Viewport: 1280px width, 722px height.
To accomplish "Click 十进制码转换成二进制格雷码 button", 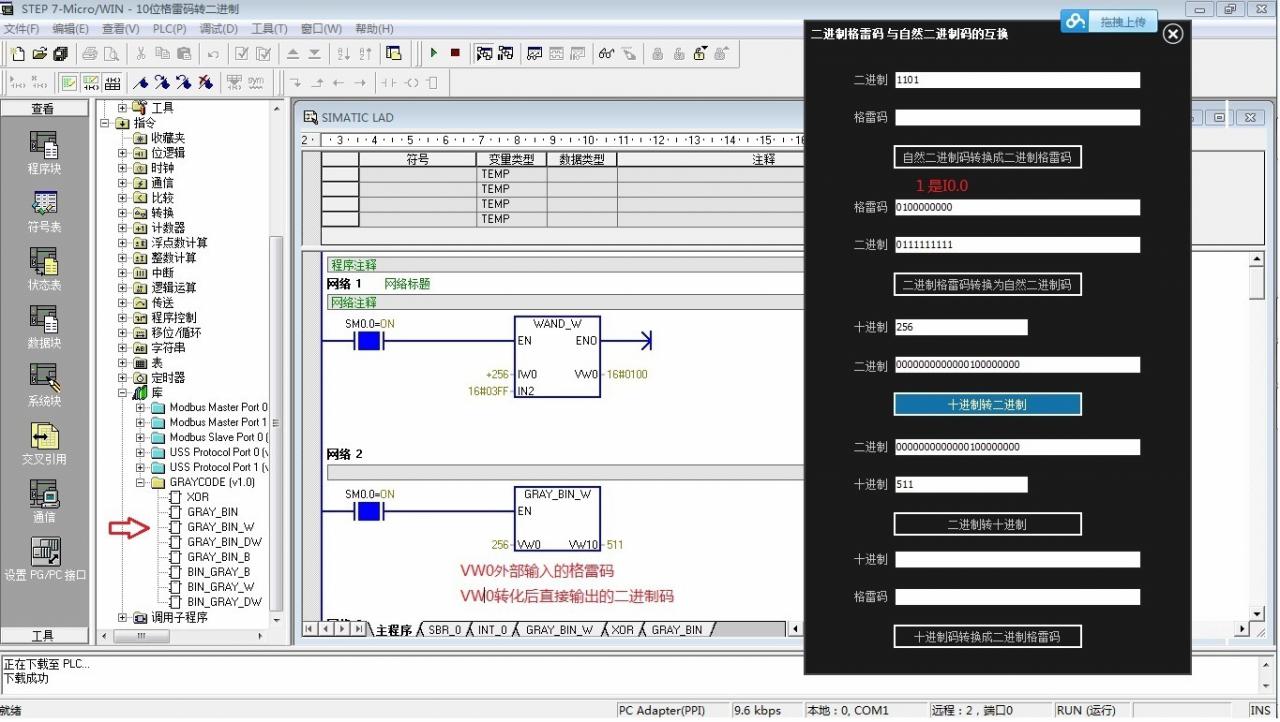I will pos(987,636).
